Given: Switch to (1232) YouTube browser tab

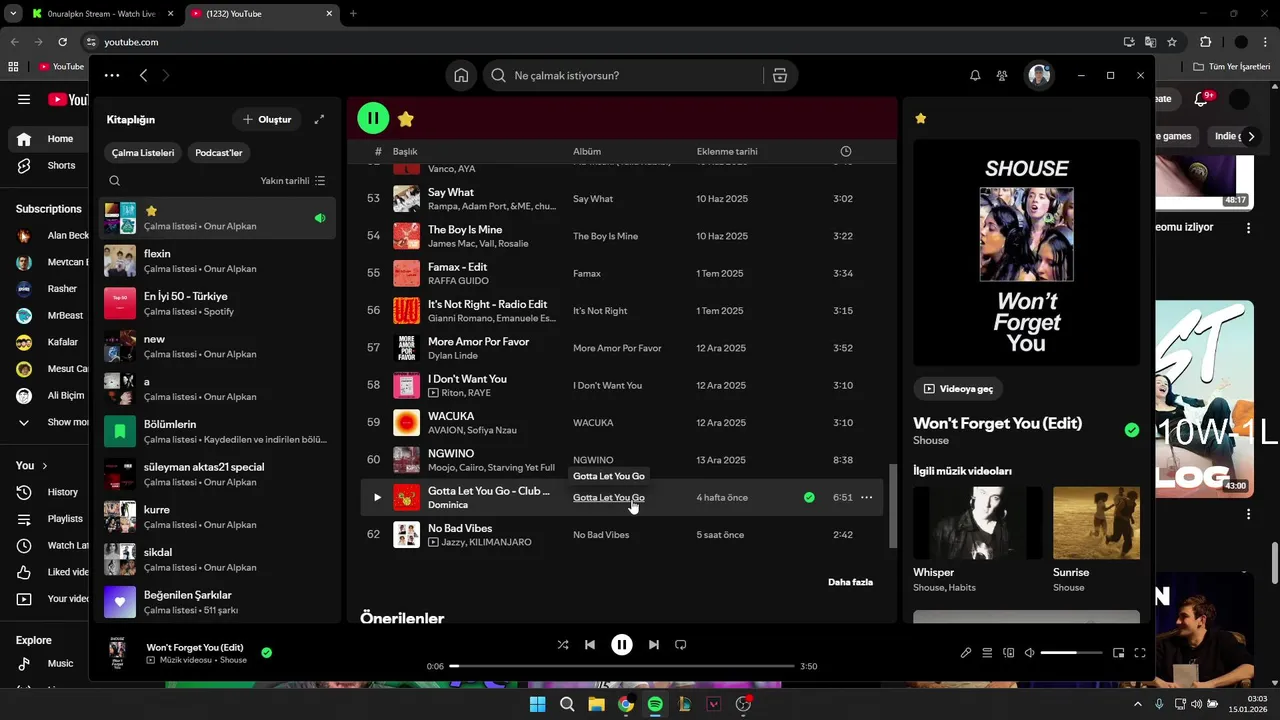Looking at the screenshot, I should coord(260,14).
